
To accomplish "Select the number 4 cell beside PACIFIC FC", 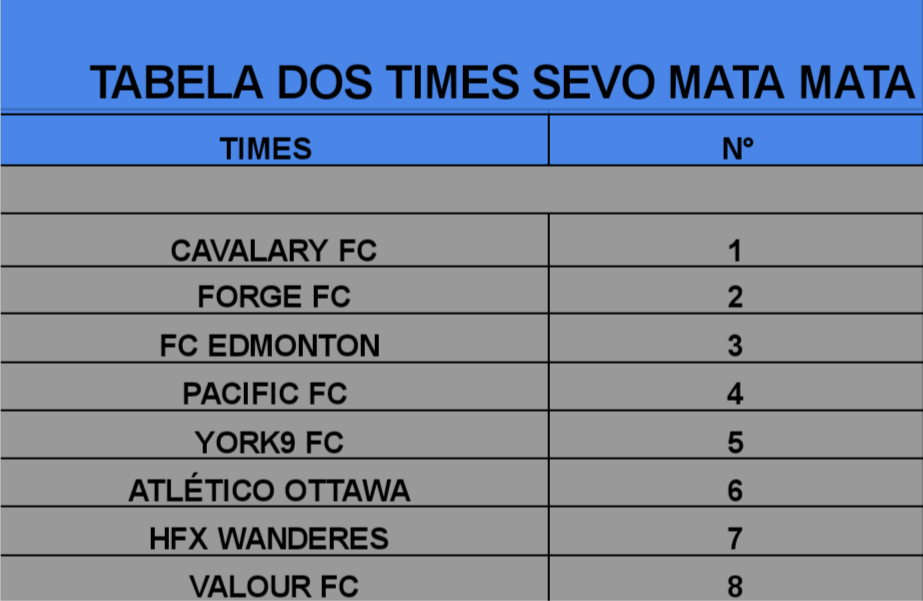I will pos(735,394).
